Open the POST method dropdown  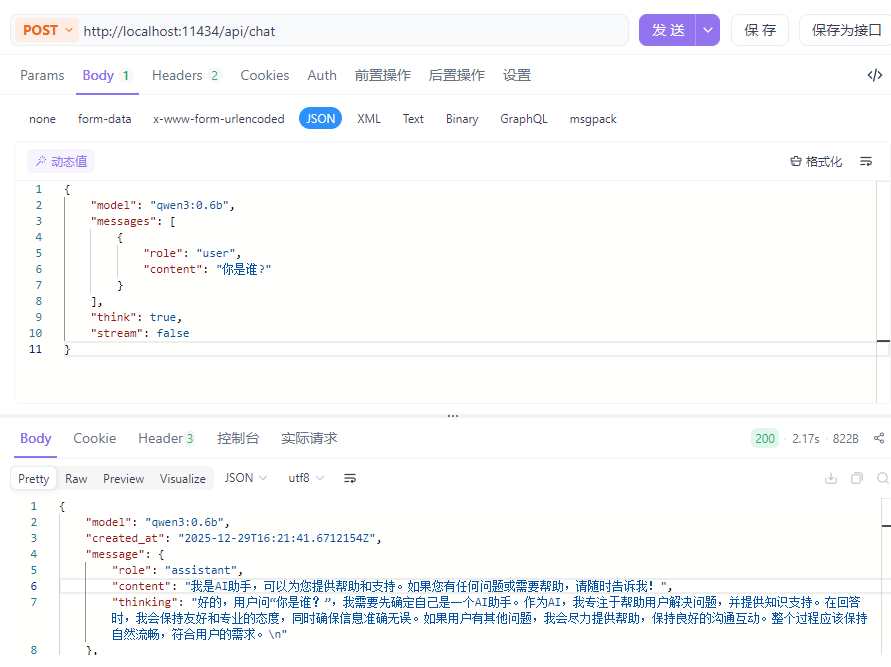click(x=47, y=30)
